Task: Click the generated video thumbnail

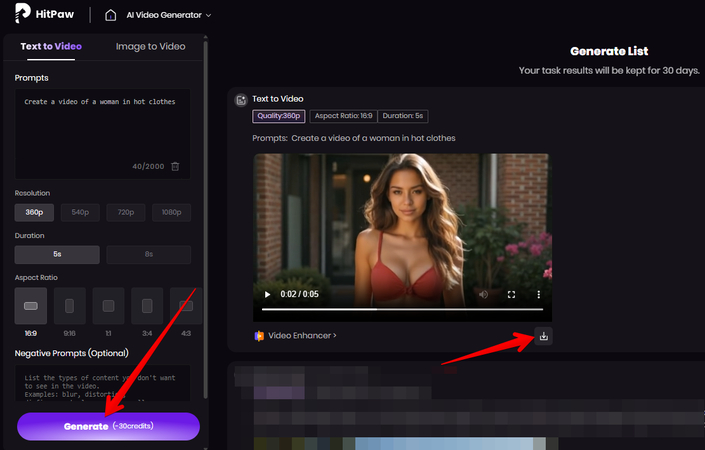Action: point(402,237)
